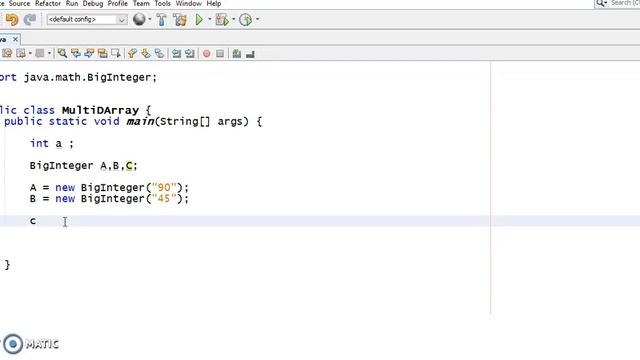Open the Refactor menu
The width and height of the screenshot is (640, 360).
click(x=48, y=3)
